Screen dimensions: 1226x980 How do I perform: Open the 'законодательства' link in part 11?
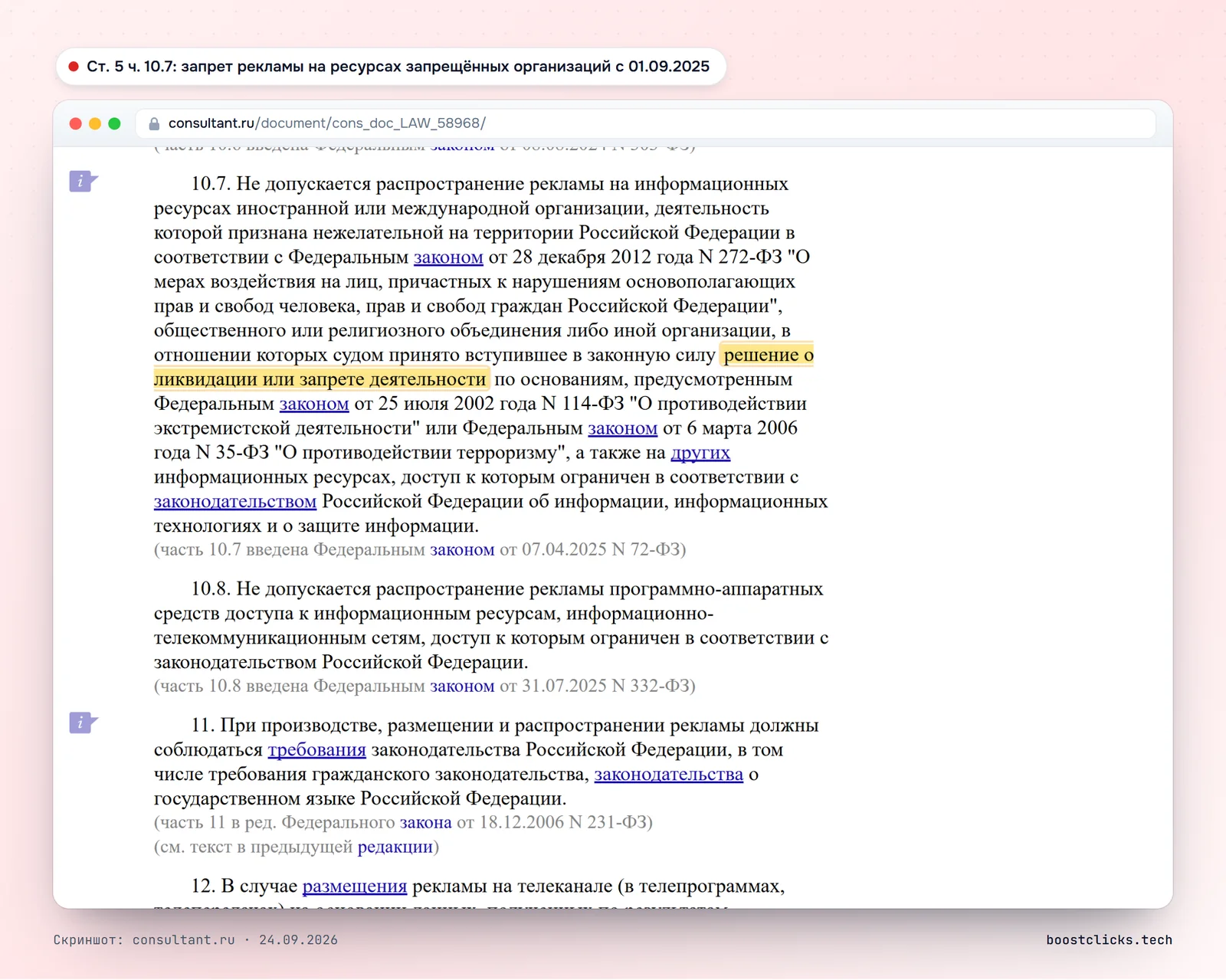(x=669, y=775)
